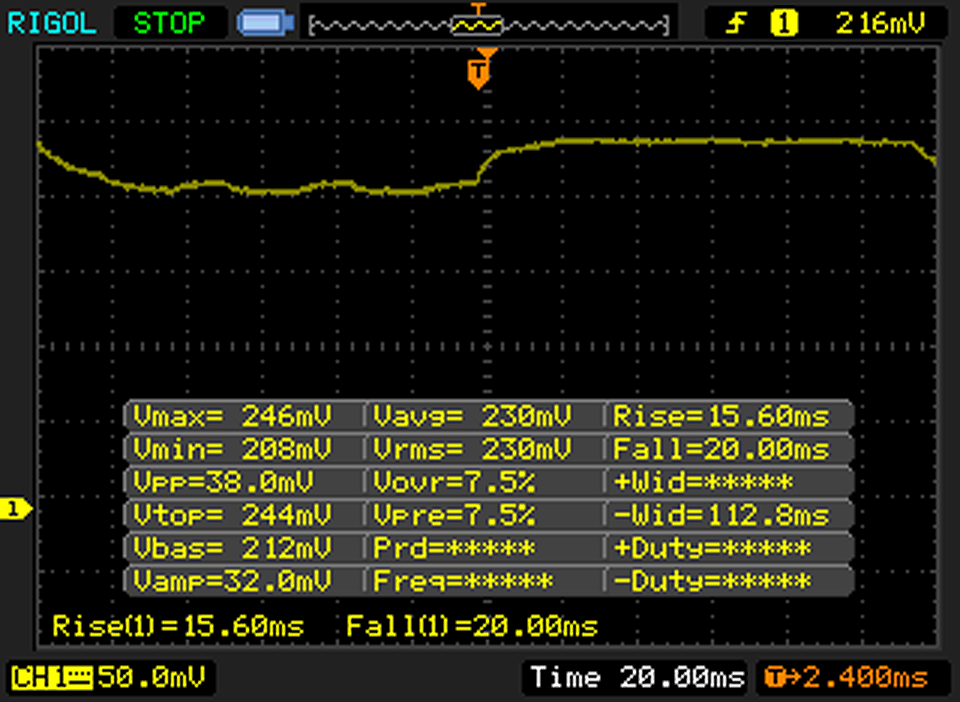This screenshot has height=702, width=960.
Task: Click the Prd=***** measurement
Action: coord(454,548)
